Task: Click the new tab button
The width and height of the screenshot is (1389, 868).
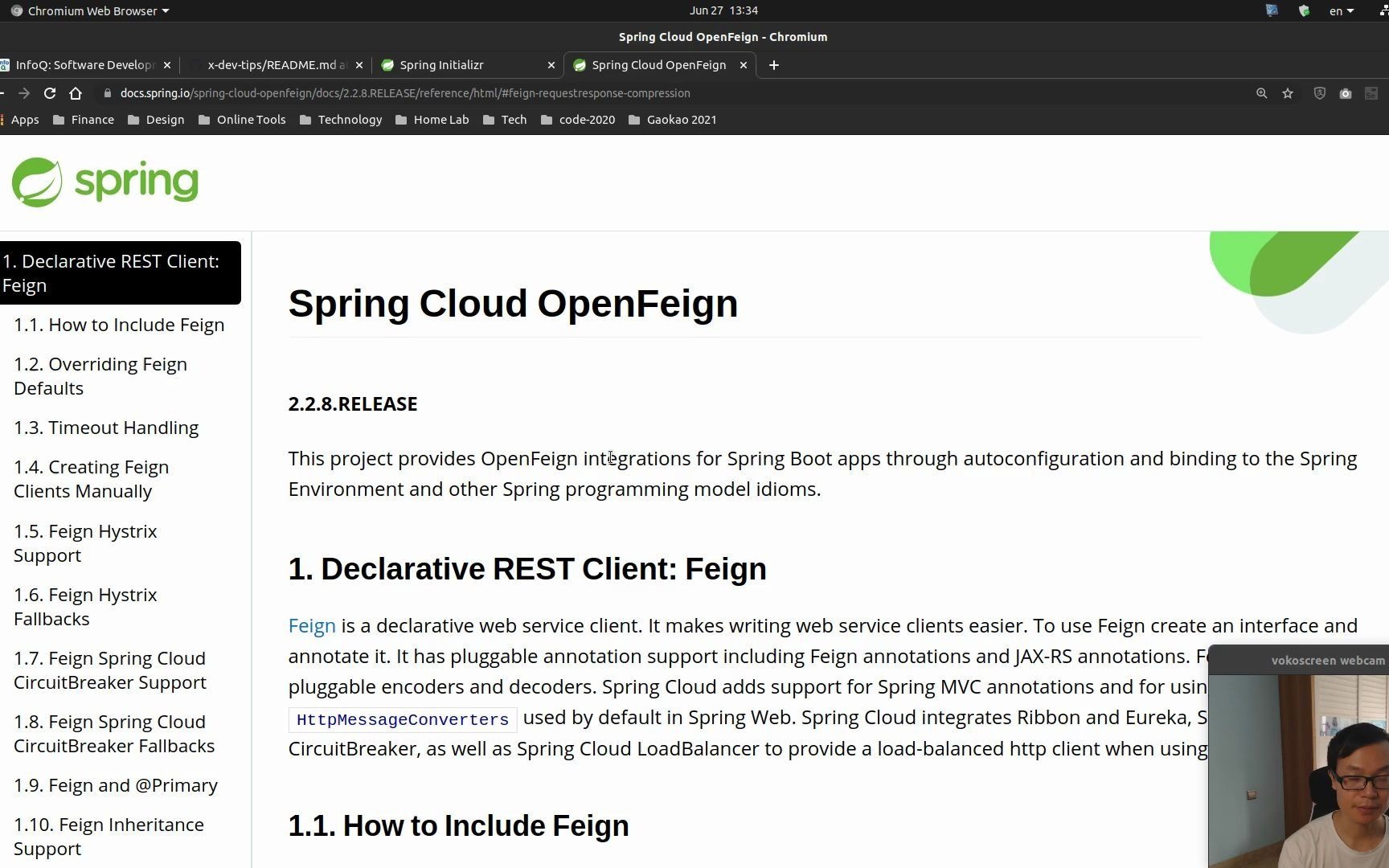Action: coord(772,65)
